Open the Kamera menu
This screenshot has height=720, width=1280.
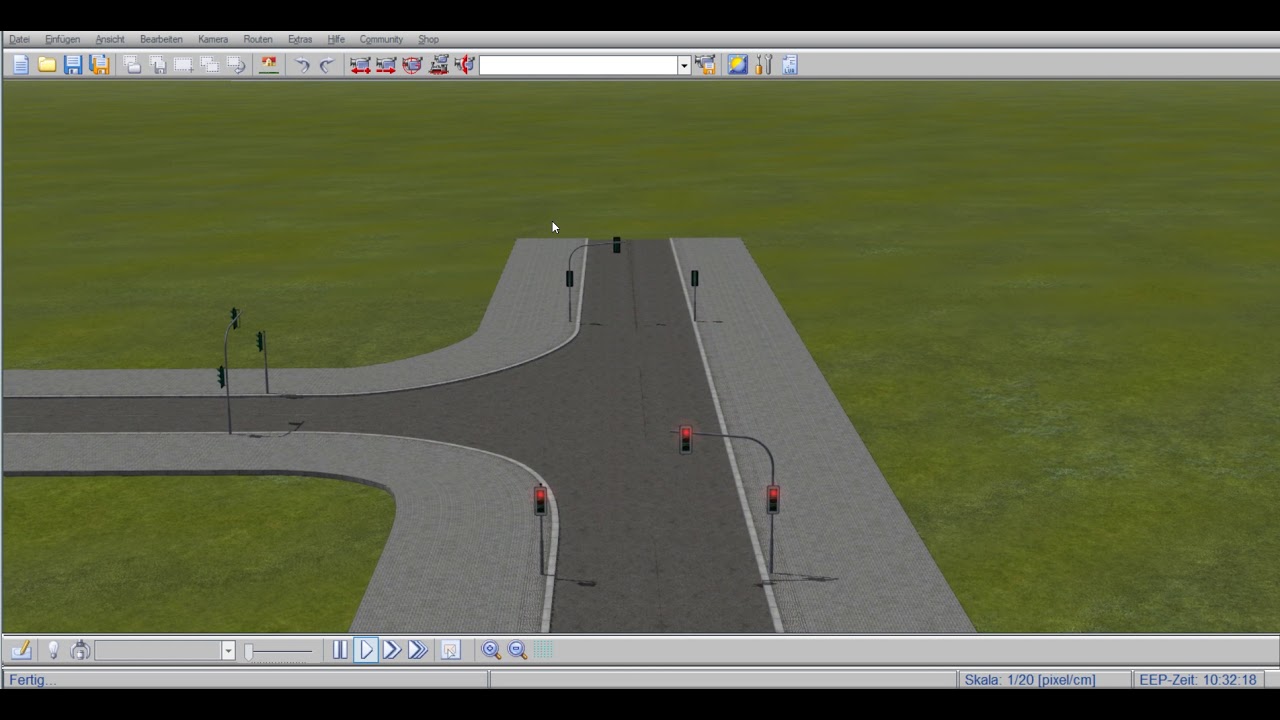213,39
